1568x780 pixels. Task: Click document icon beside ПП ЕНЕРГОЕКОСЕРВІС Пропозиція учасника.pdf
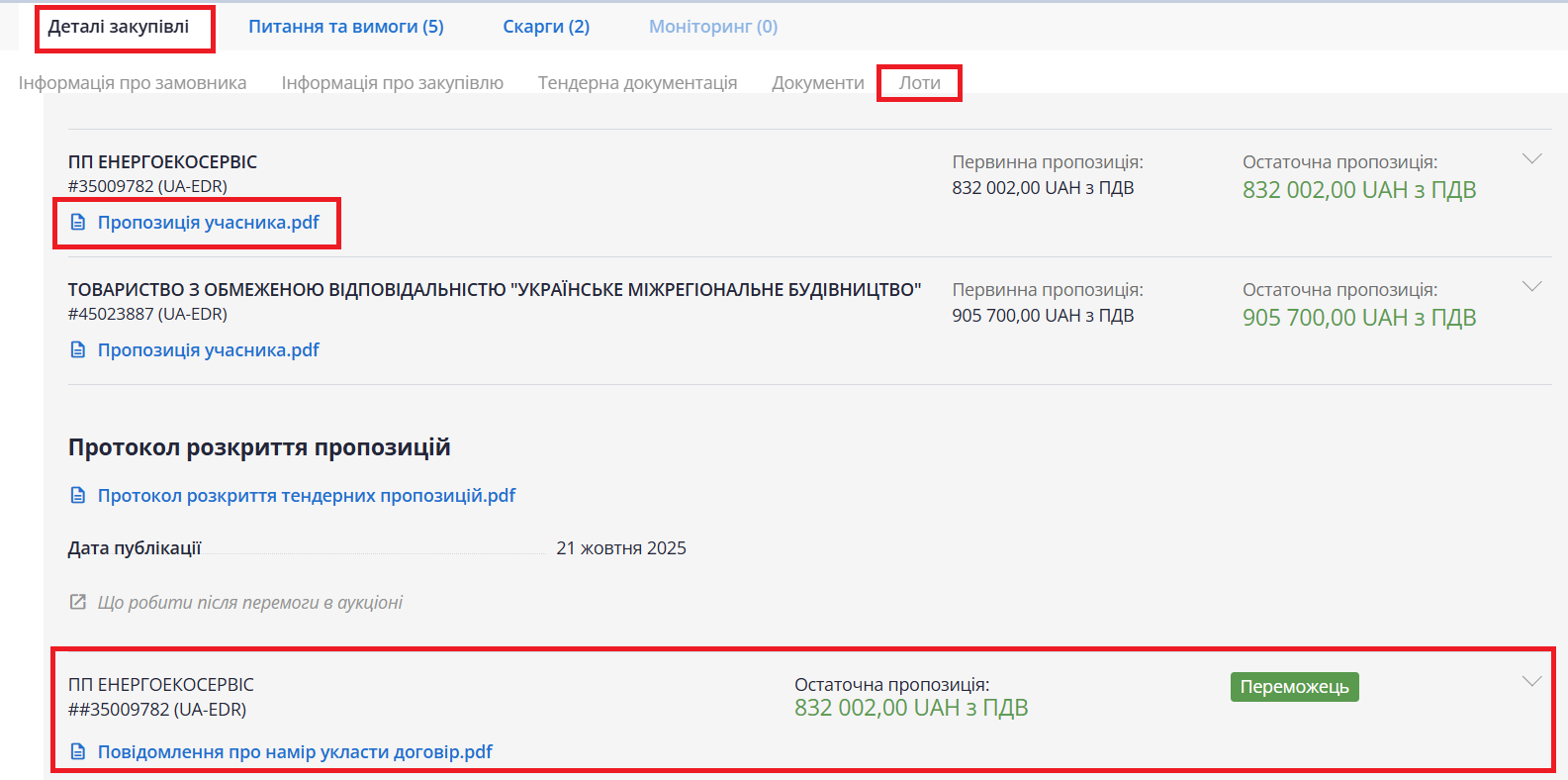pyautogui.click(x=78, y=223)
